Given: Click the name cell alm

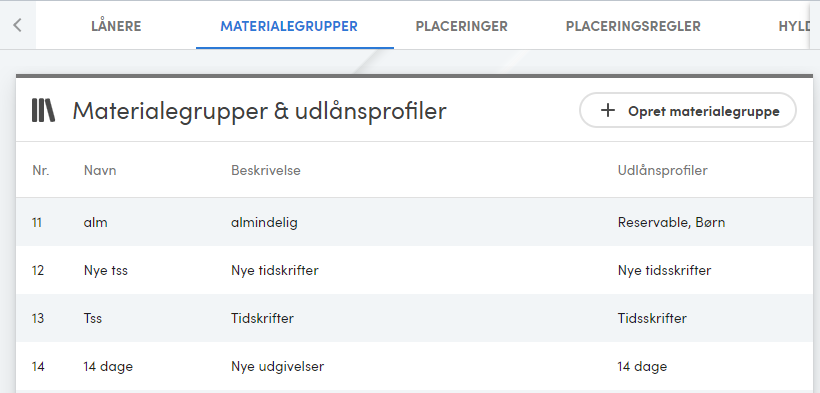Looking at the screenshot, I should click(x=96, y=222).
